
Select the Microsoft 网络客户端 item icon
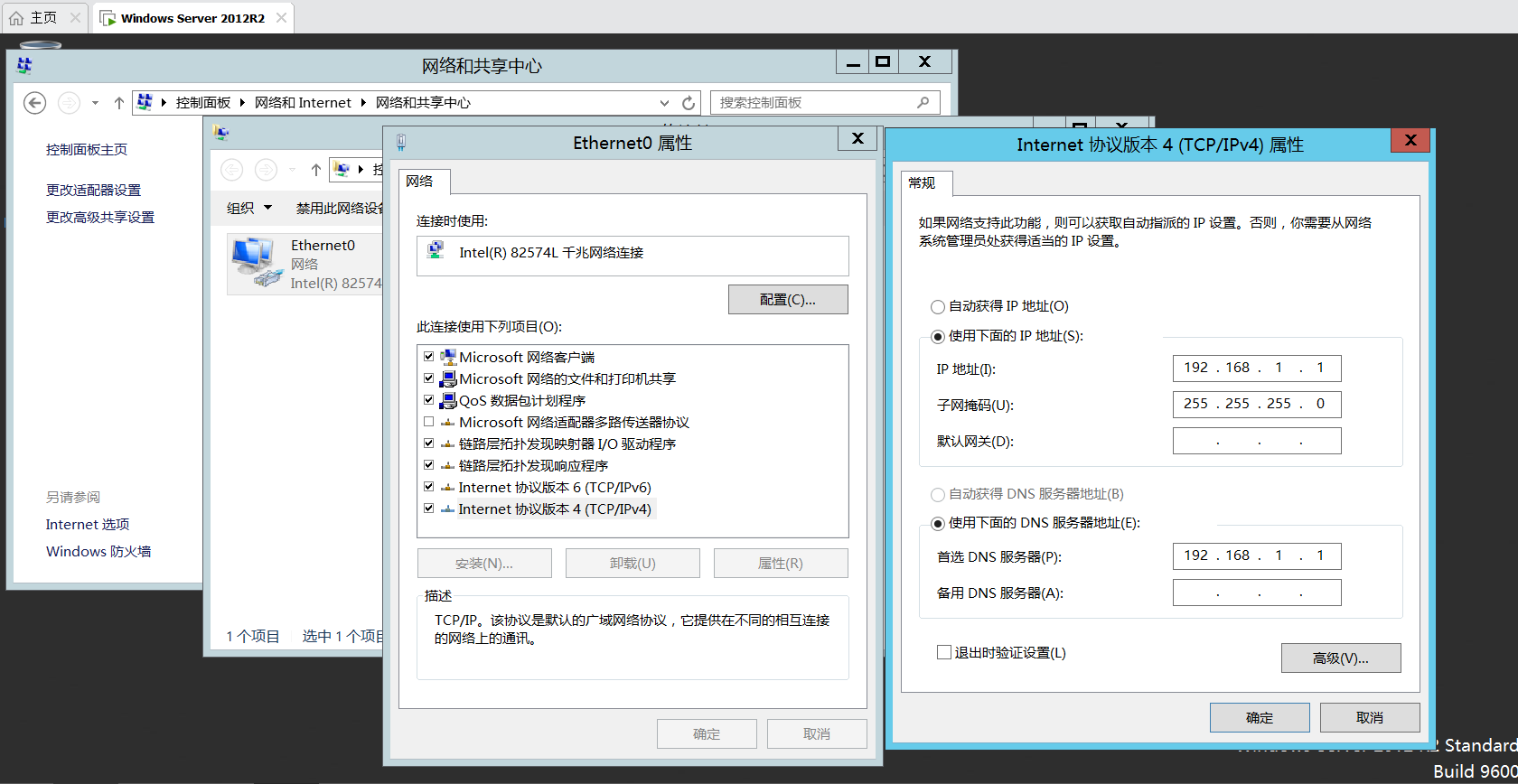click(x=448, y=357)
